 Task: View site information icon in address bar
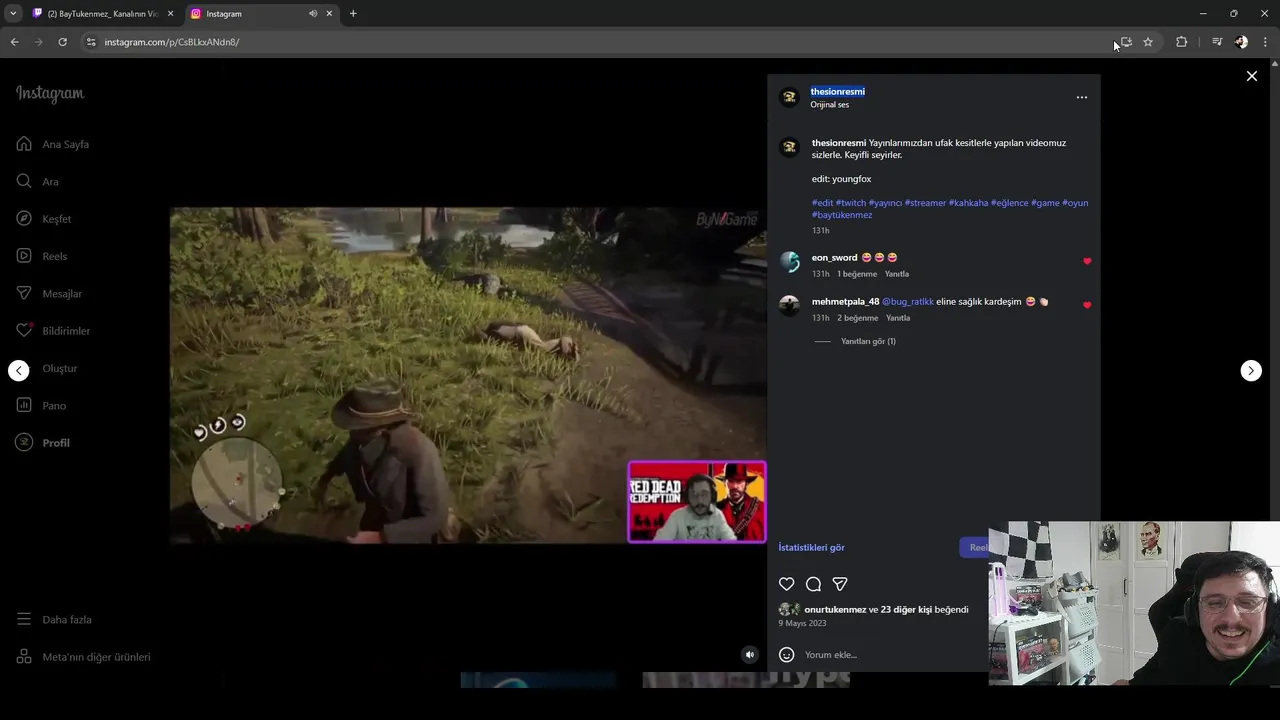(x=90, y=42)
